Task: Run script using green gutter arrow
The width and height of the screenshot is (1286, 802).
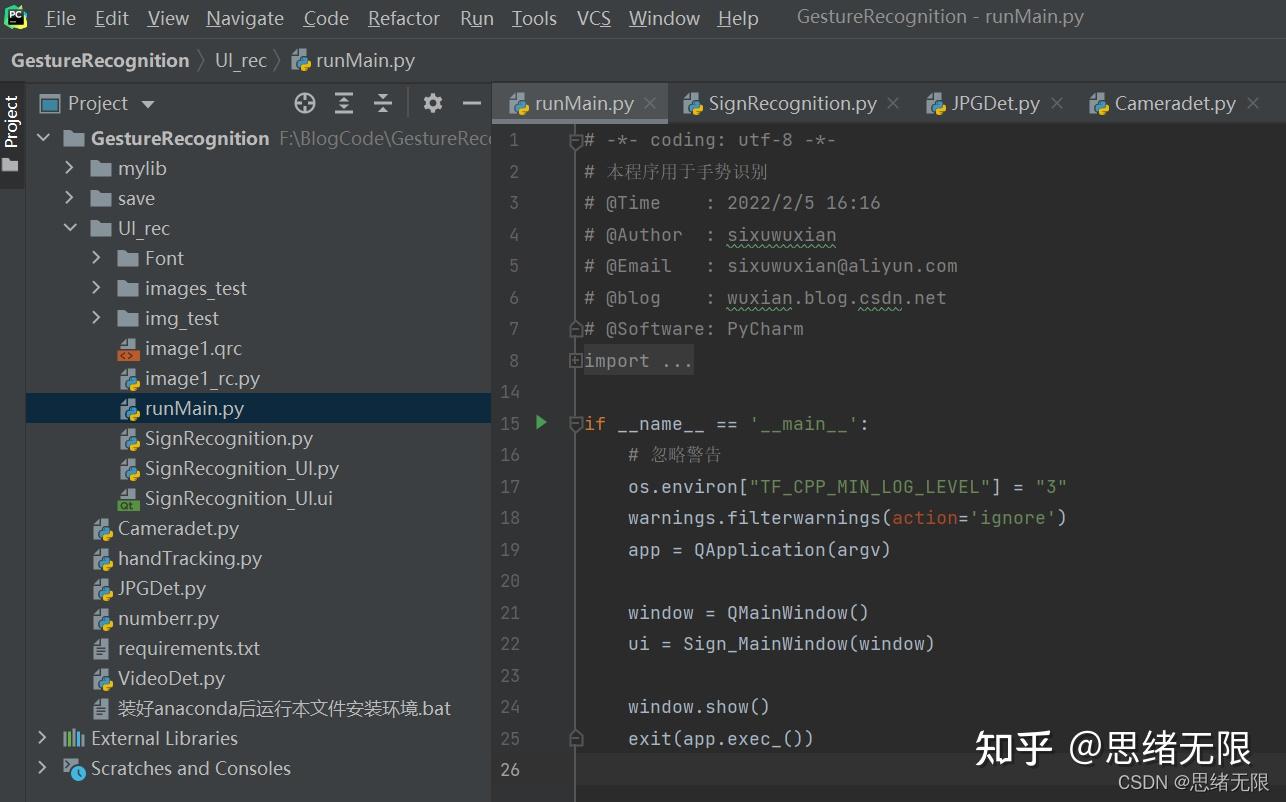Action: point(541,422)
